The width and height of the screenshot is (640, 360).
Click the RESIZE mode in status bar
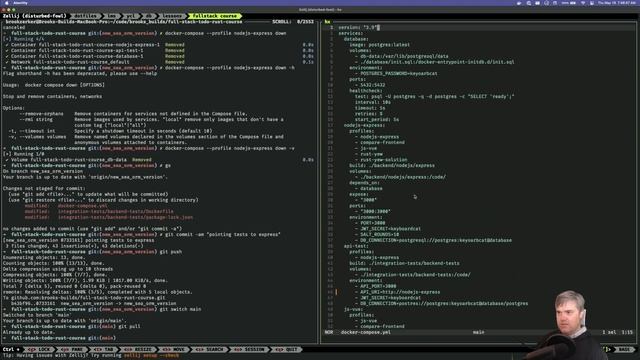(139, 349)
